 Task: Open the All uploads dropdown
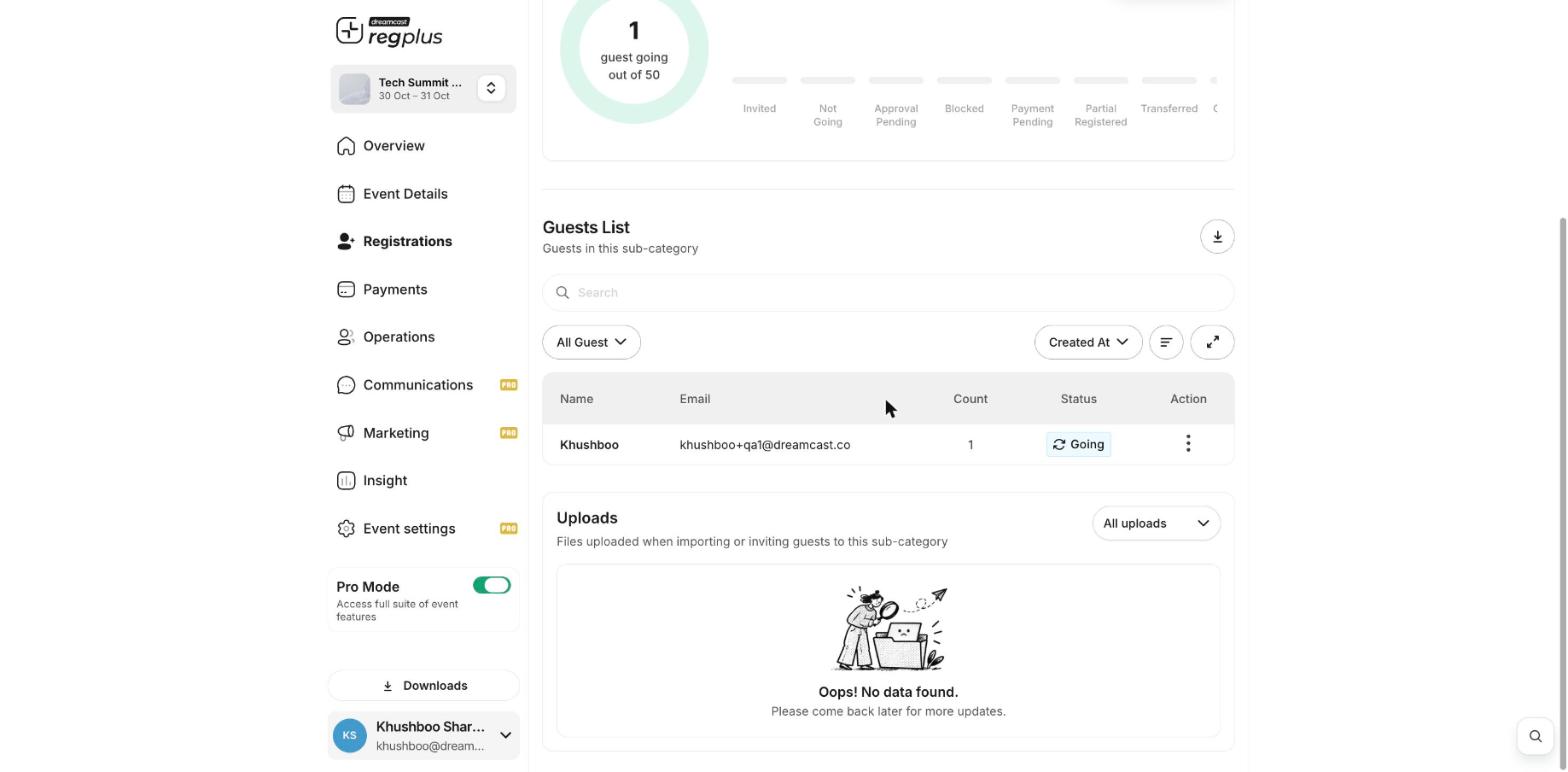tap(1156, 524)
